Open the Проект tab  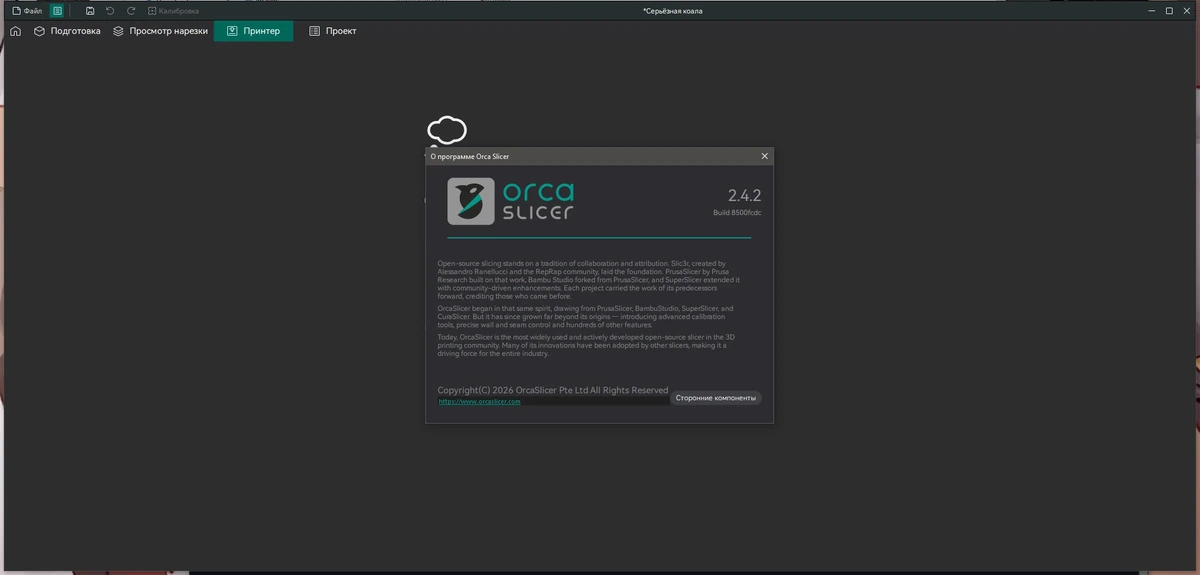coord(332,31)
